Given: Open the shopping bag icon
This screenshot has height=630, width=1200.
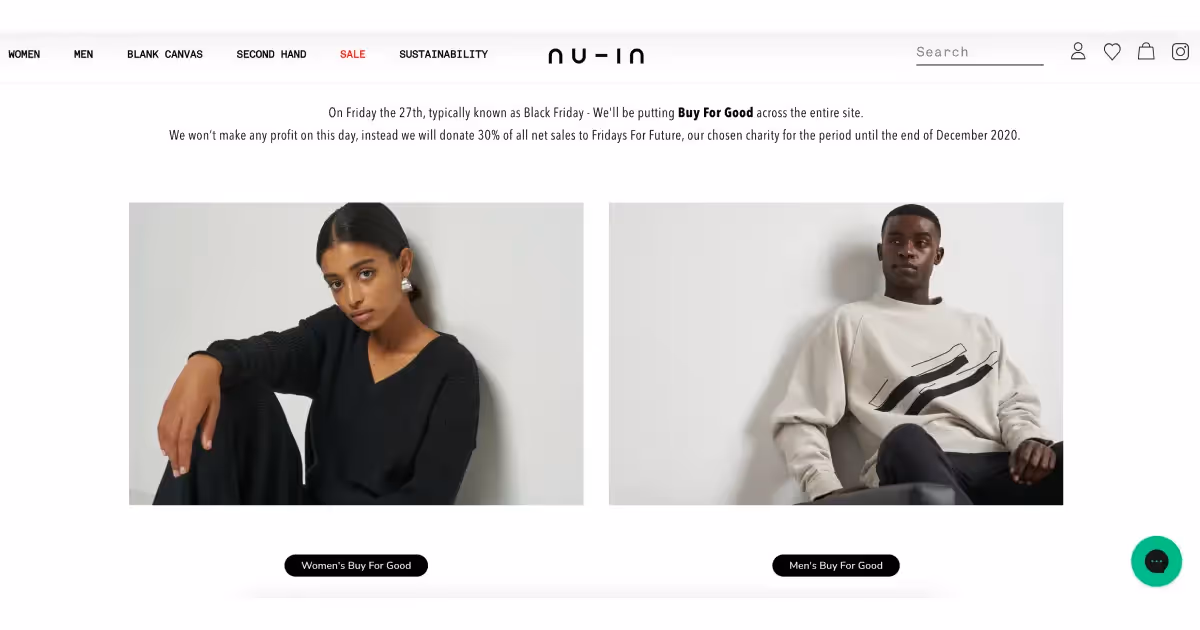Looking at the screenshot, I should tap(1146, 51).
